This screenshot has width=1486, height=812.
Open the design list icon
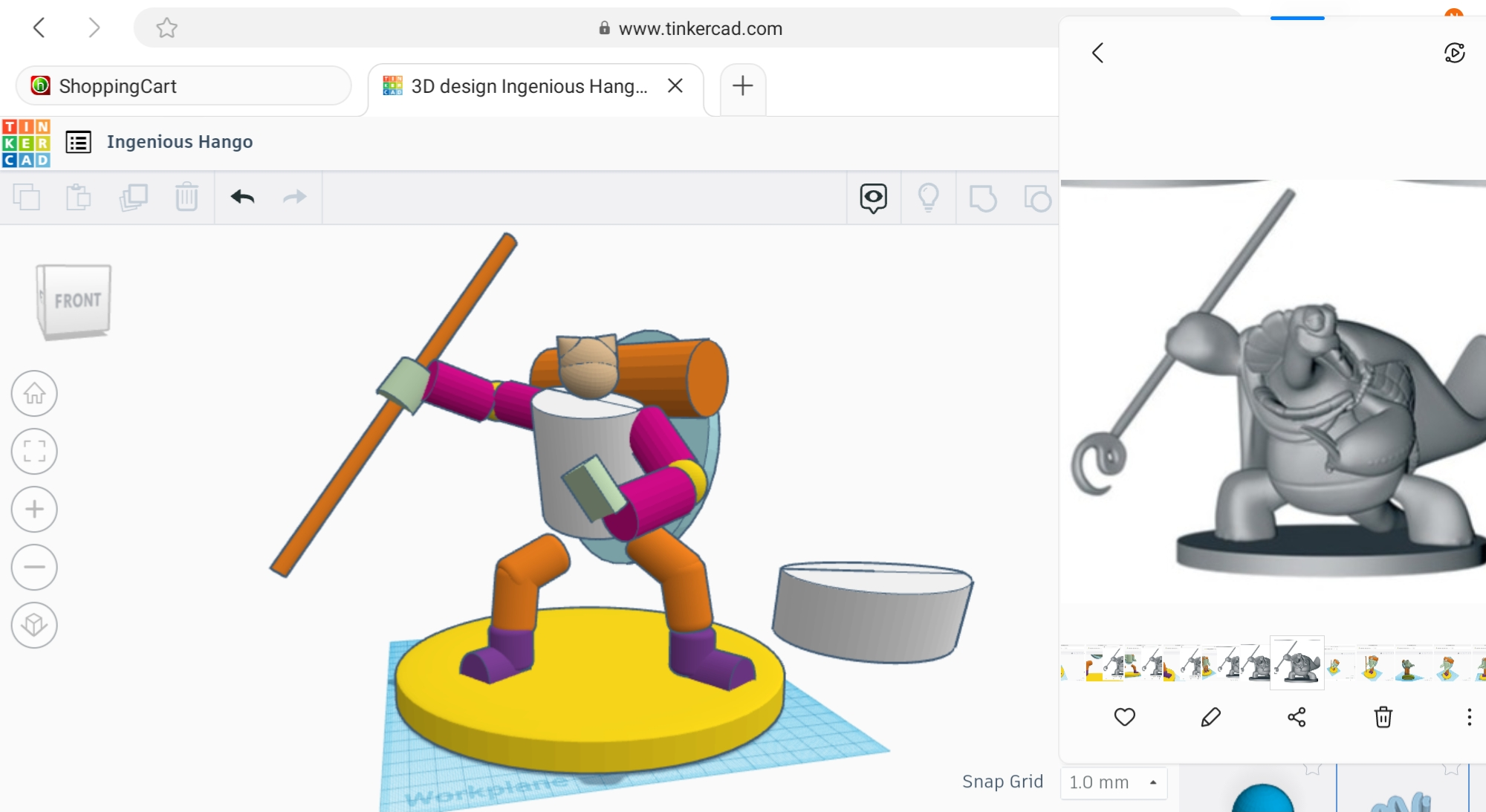pos(78,142)
